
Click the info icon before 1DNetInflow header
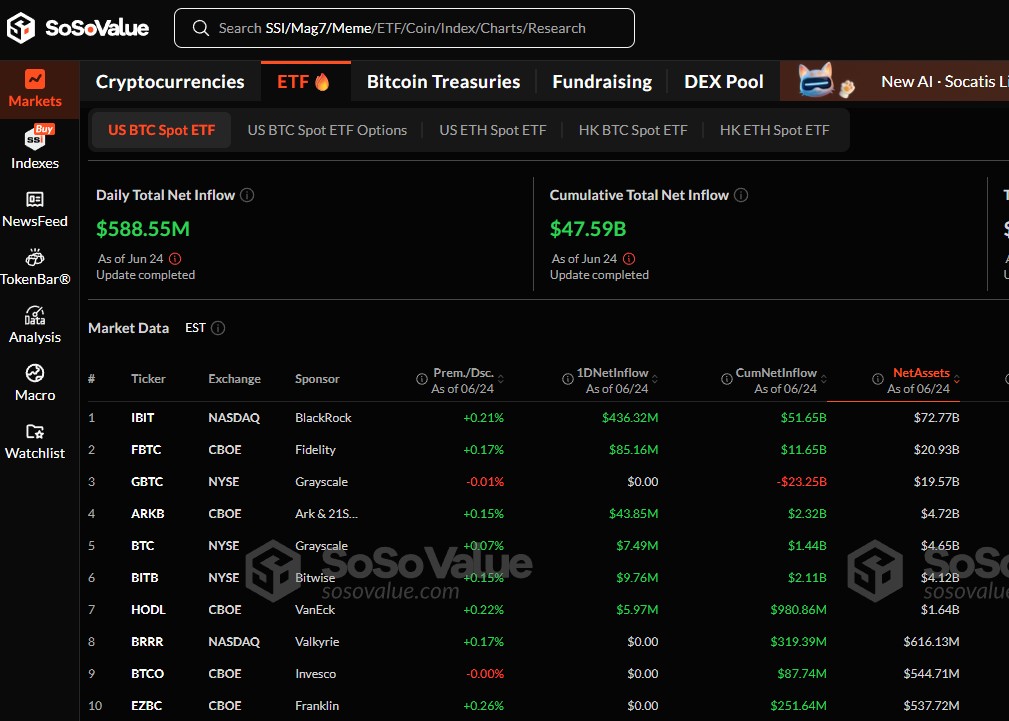[x=568, y=379]
